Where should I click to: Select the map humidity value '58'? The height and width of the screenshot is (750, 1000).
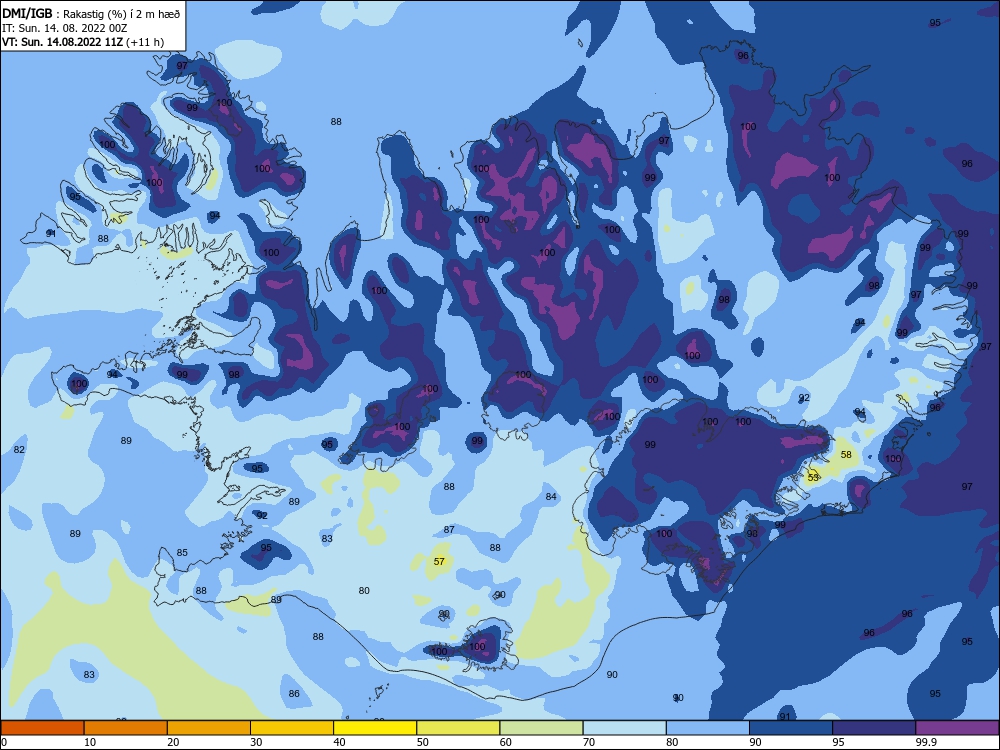coord(846,455)
